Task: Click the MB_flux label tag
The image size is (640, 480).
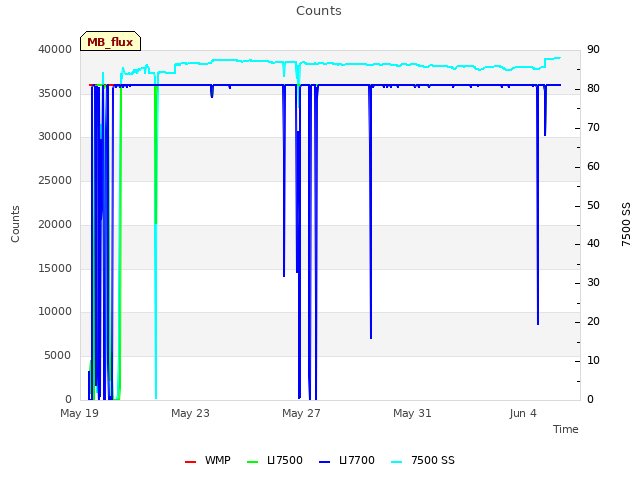Action: tap(110, 41)
